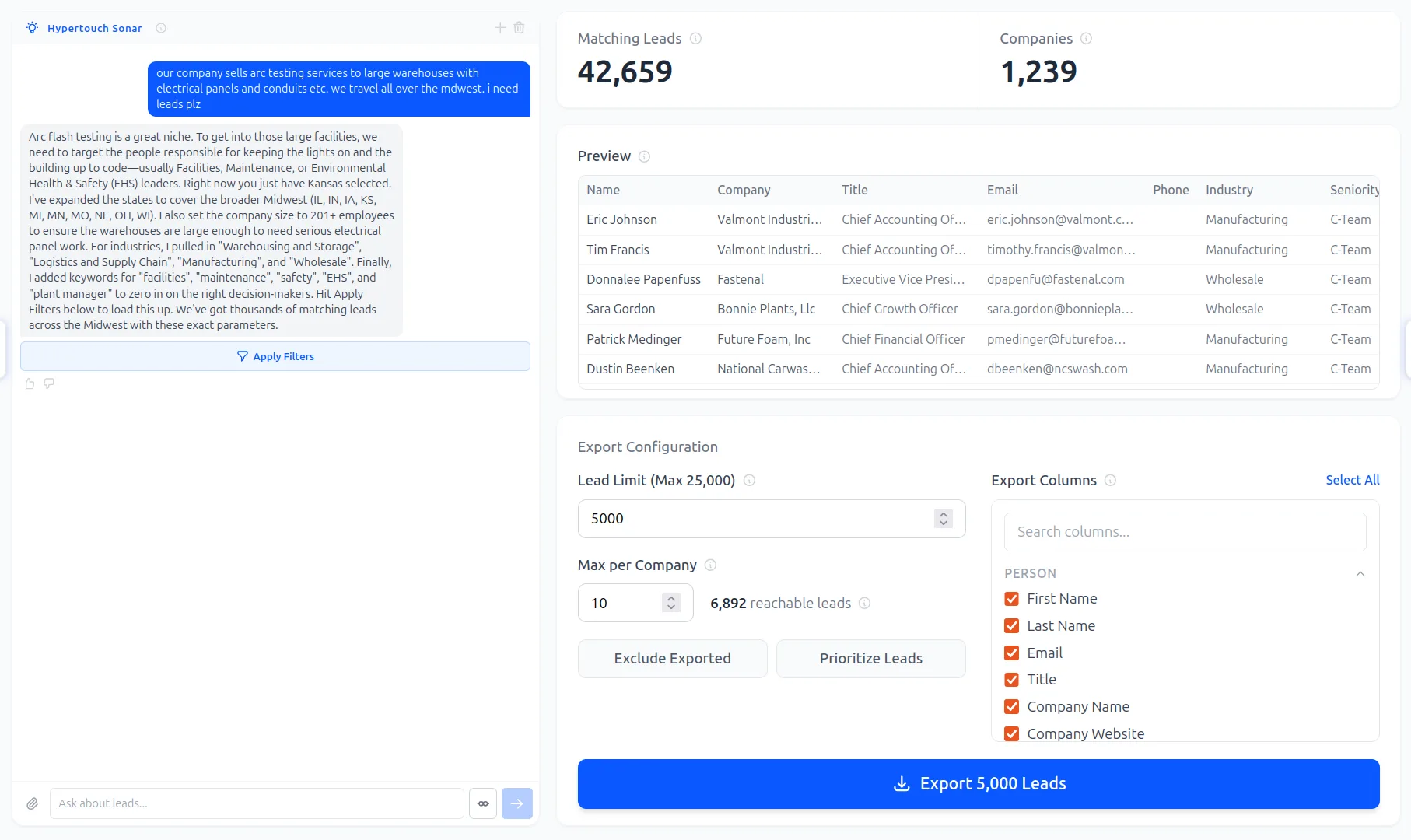Screen dimensions: 1411x840
Task: Click the infinity mode icon button
Action: 483,803
